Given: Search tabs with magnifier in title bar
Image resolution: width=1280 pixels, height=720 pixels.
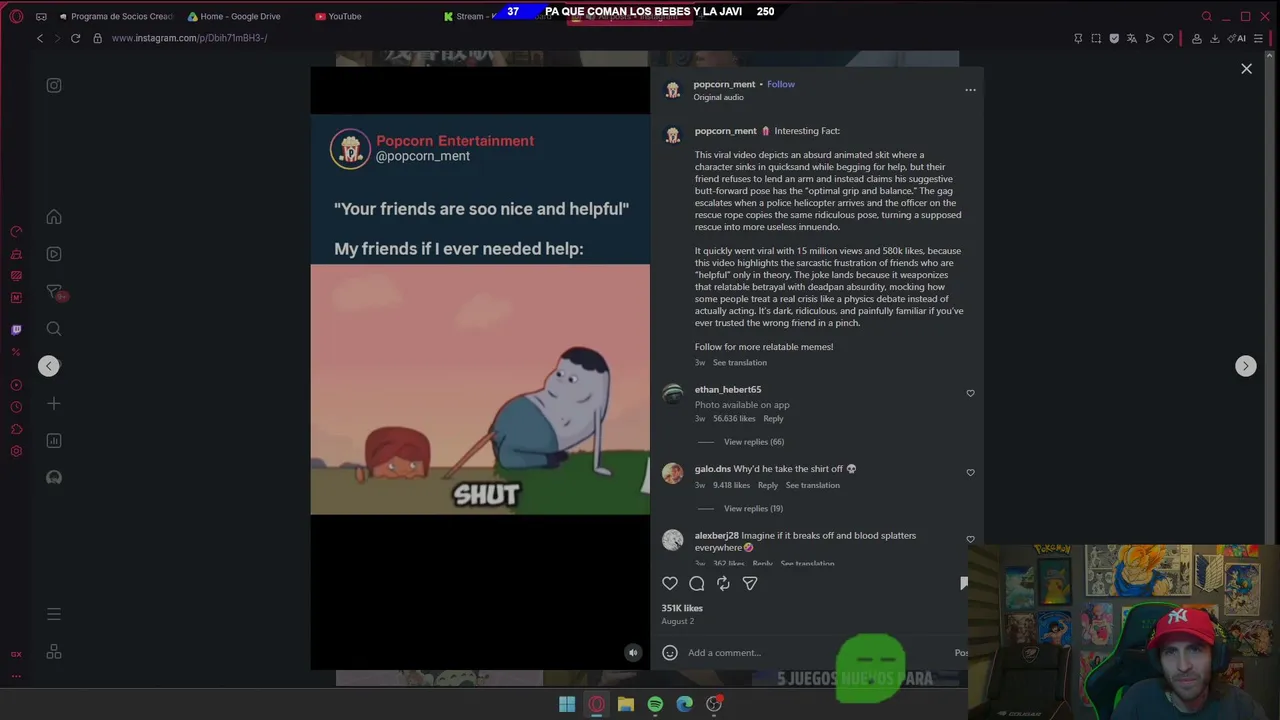Looking at the screenshot, I should pos(1207,16).
